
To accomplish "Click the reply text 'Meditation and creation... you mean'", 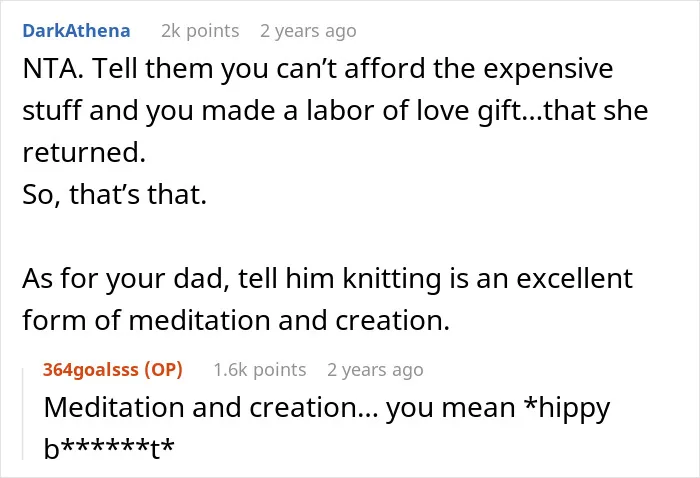I will tap(280, 407).
